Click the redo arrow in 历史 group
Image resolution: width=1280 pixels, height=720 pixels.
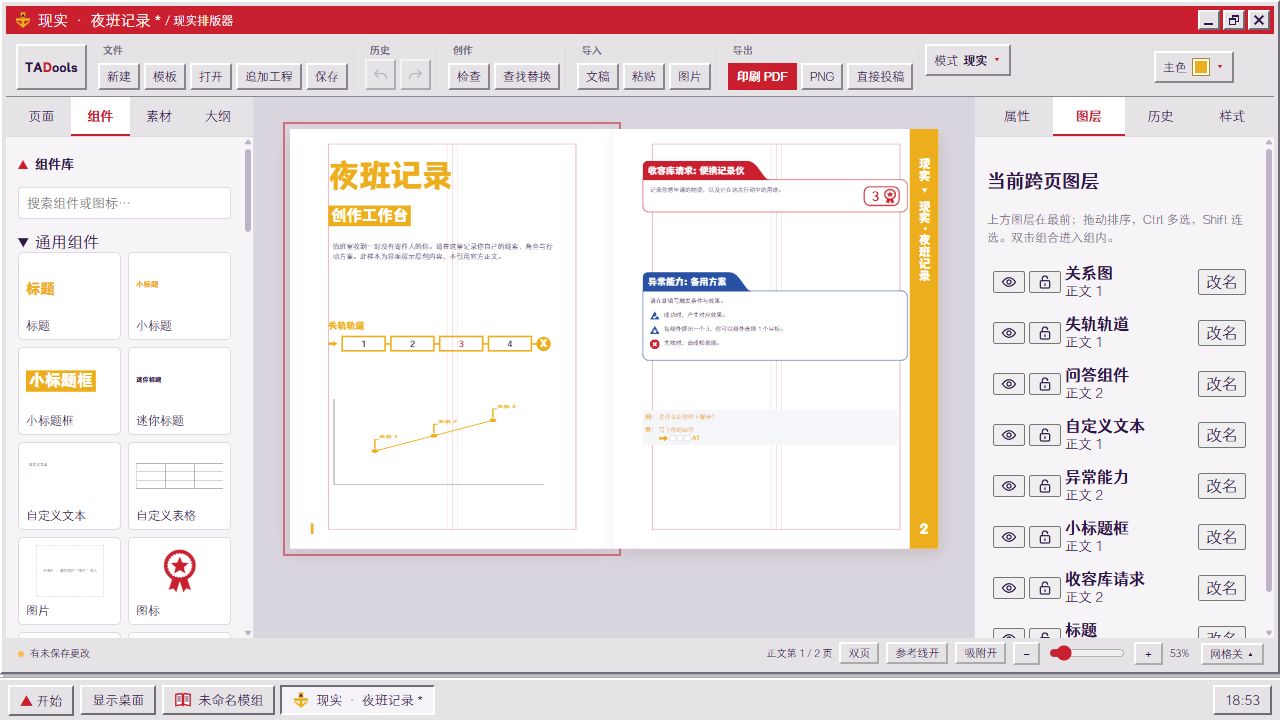[x=416, y=76]
